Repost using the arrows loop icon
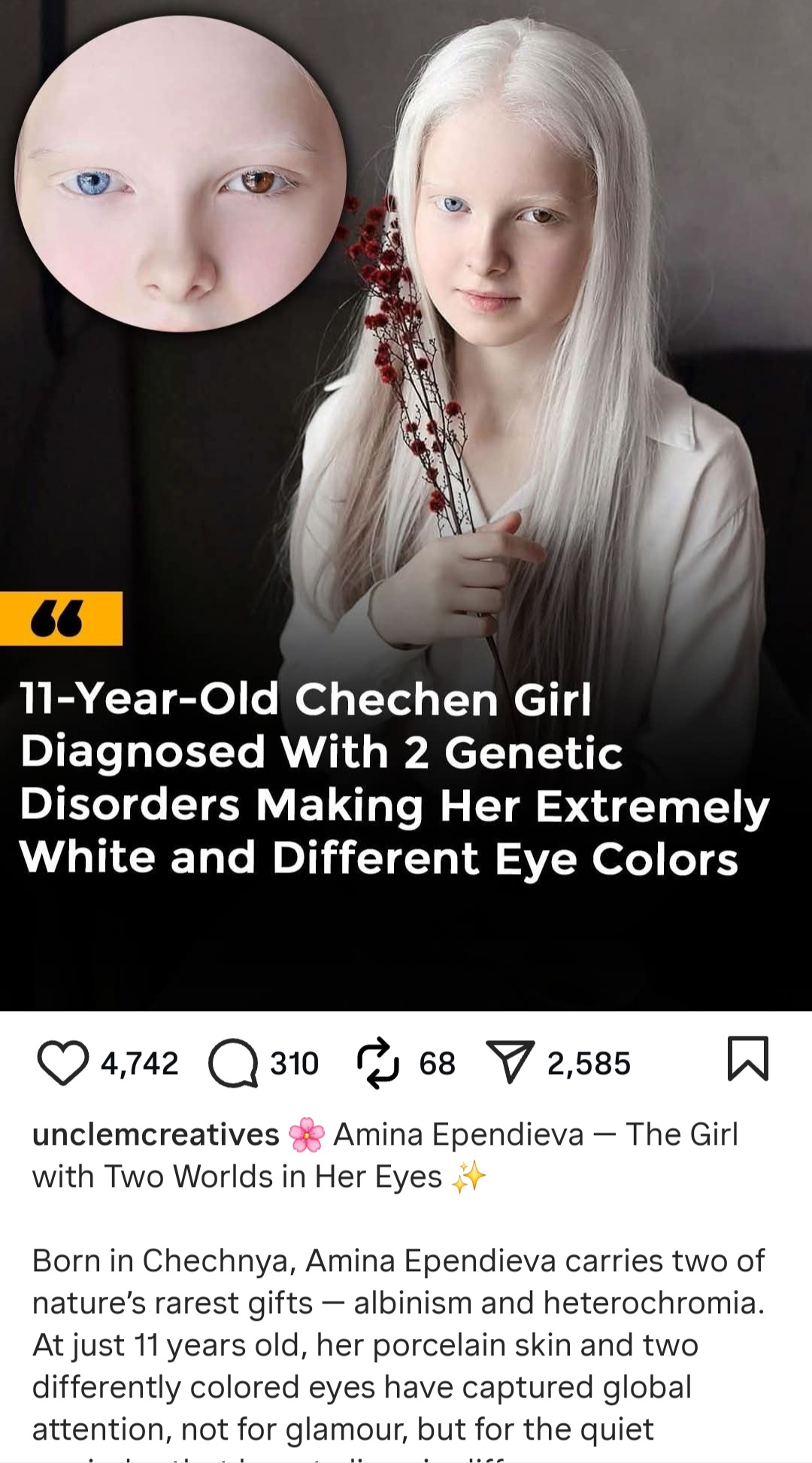Image resolution: width=812 pixels, height=1463 pixels. (377, 1063)
